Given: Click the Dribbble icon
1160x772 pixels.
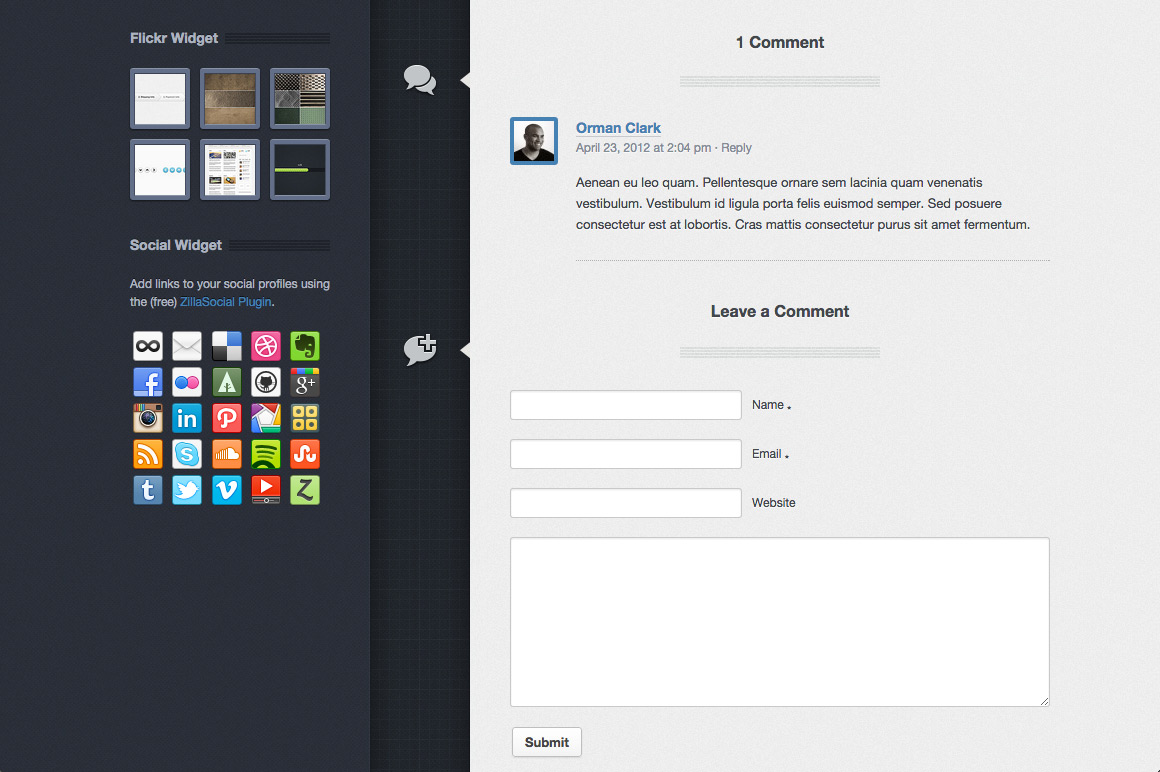Looking at the screenshot, I should click(265, 346).
